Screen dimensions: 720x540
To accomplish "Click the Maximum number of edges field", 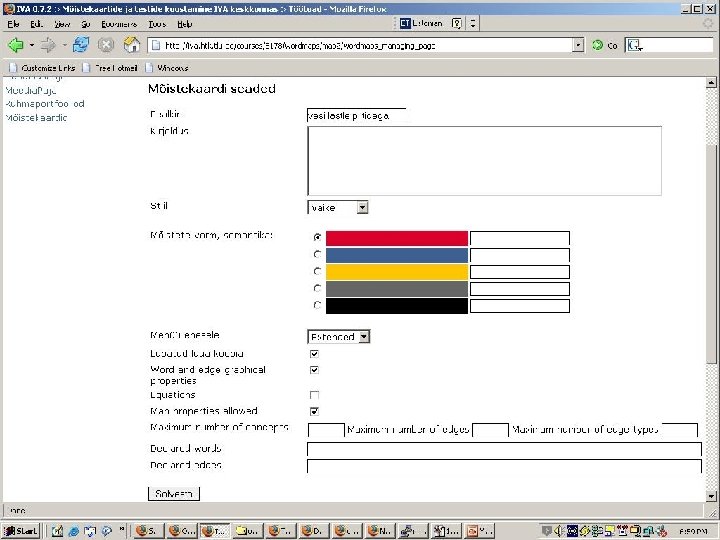I will (490, 430).
